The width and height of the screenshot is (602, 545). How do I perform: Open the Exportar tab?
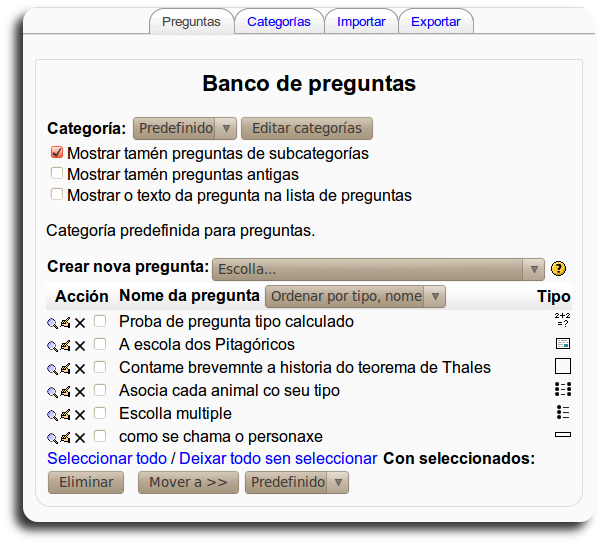[435, 21]
